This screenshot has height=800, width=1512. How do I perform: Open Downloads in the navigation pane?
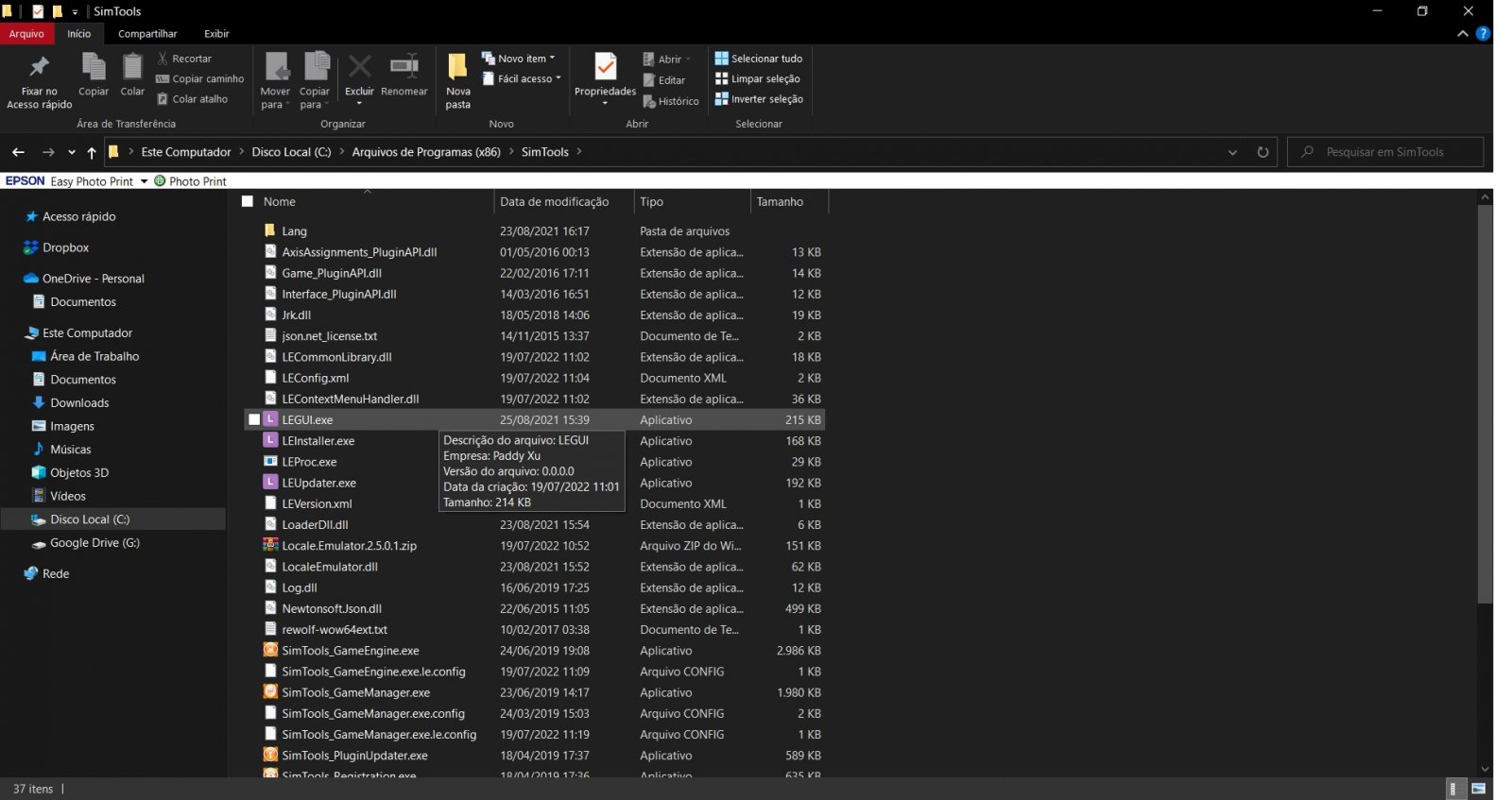pos(79,403)
